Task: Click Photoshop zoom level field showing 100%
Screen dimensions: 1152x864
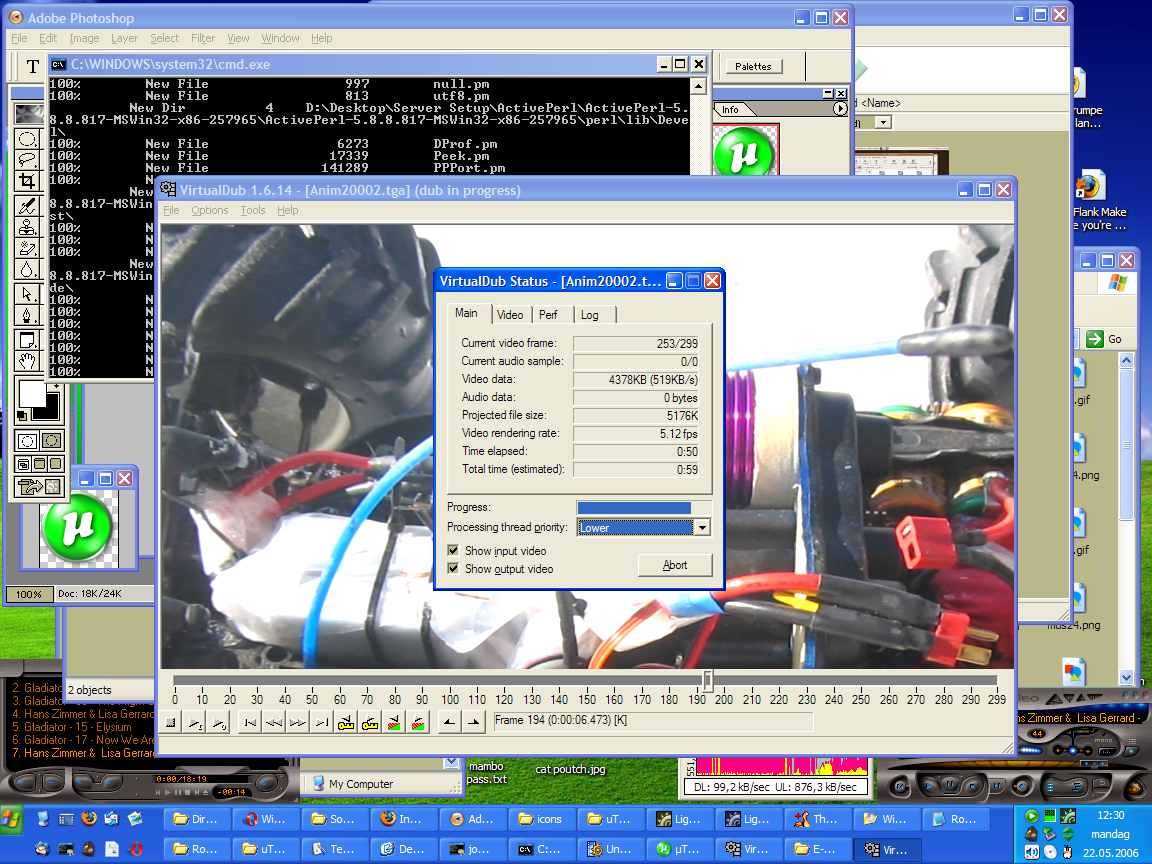Action: tap(29, 594)
